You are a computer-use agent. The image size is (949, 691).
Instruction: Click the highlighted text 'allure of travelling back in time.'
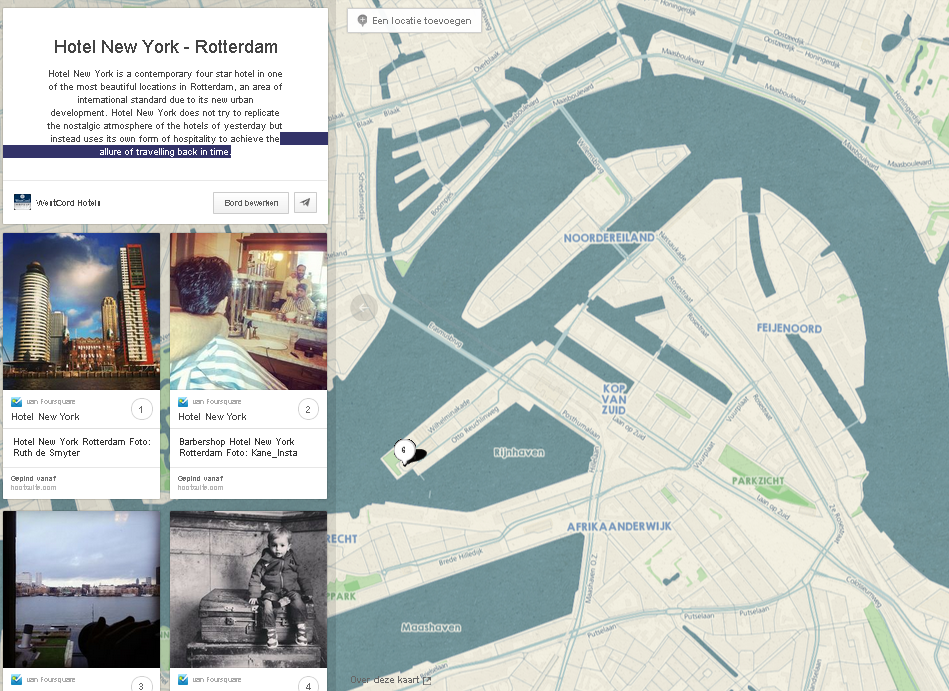click(x=165, y=152)
